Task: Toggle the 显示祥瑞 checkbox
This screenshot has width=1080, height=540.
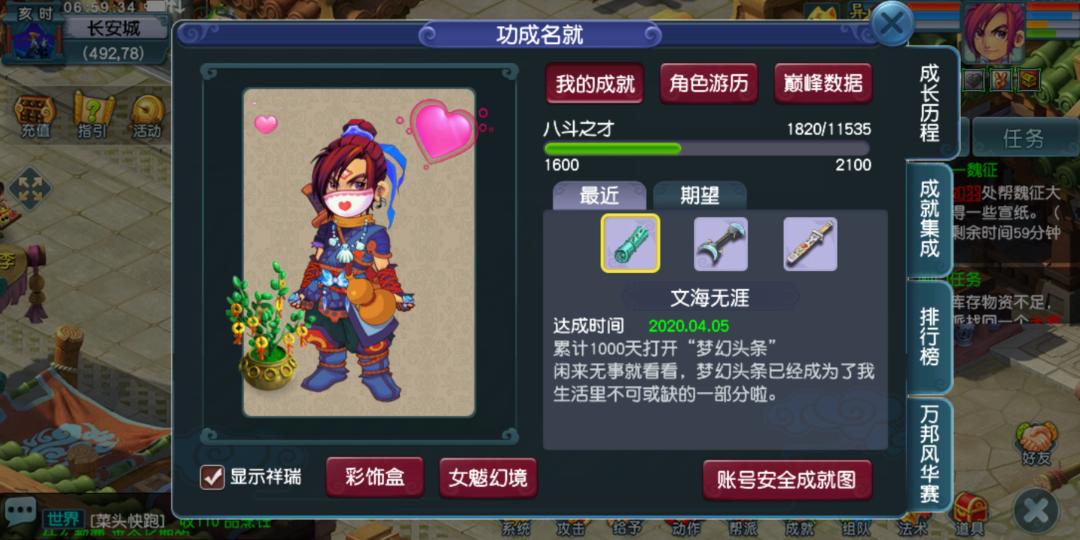Action: 212,477
